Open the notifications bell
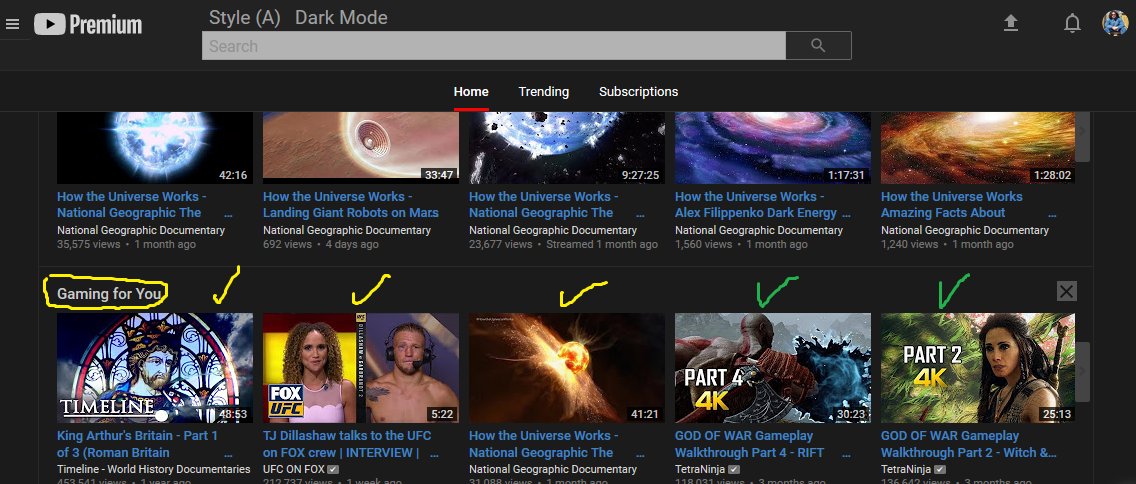The image size is (1136, 484). pyautogui.click(x=1072, y=24)
